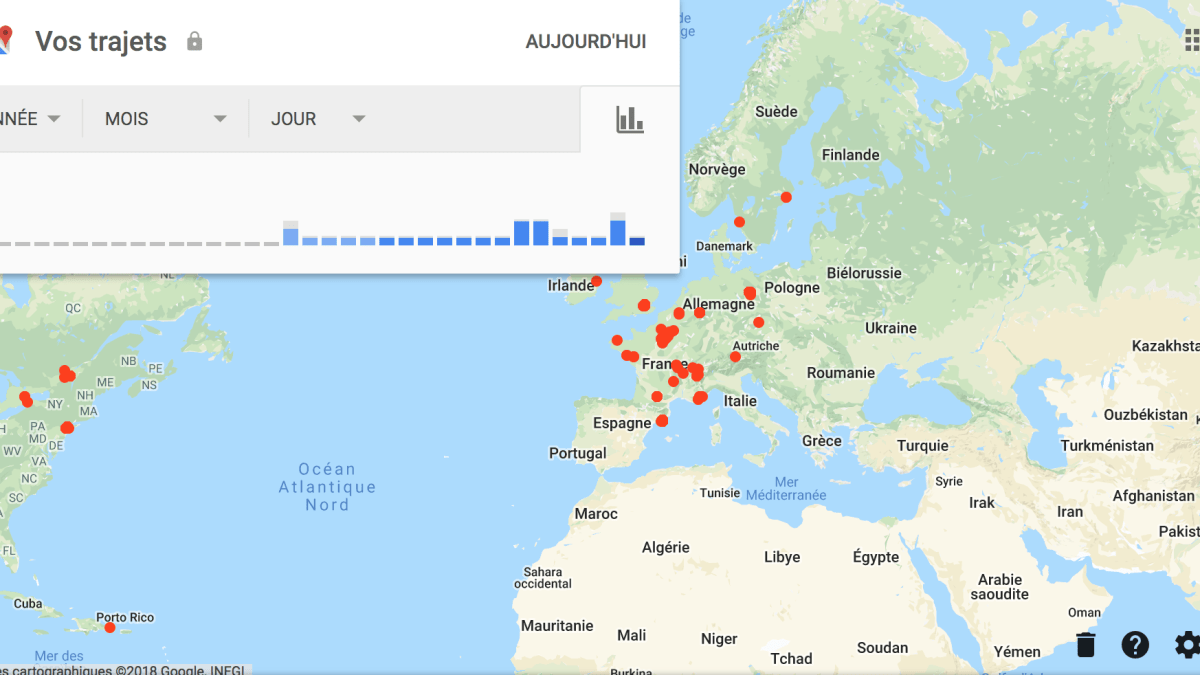Click the Espagne country label
Screen dimensions: 1200x675
click(x=622, y=423)
